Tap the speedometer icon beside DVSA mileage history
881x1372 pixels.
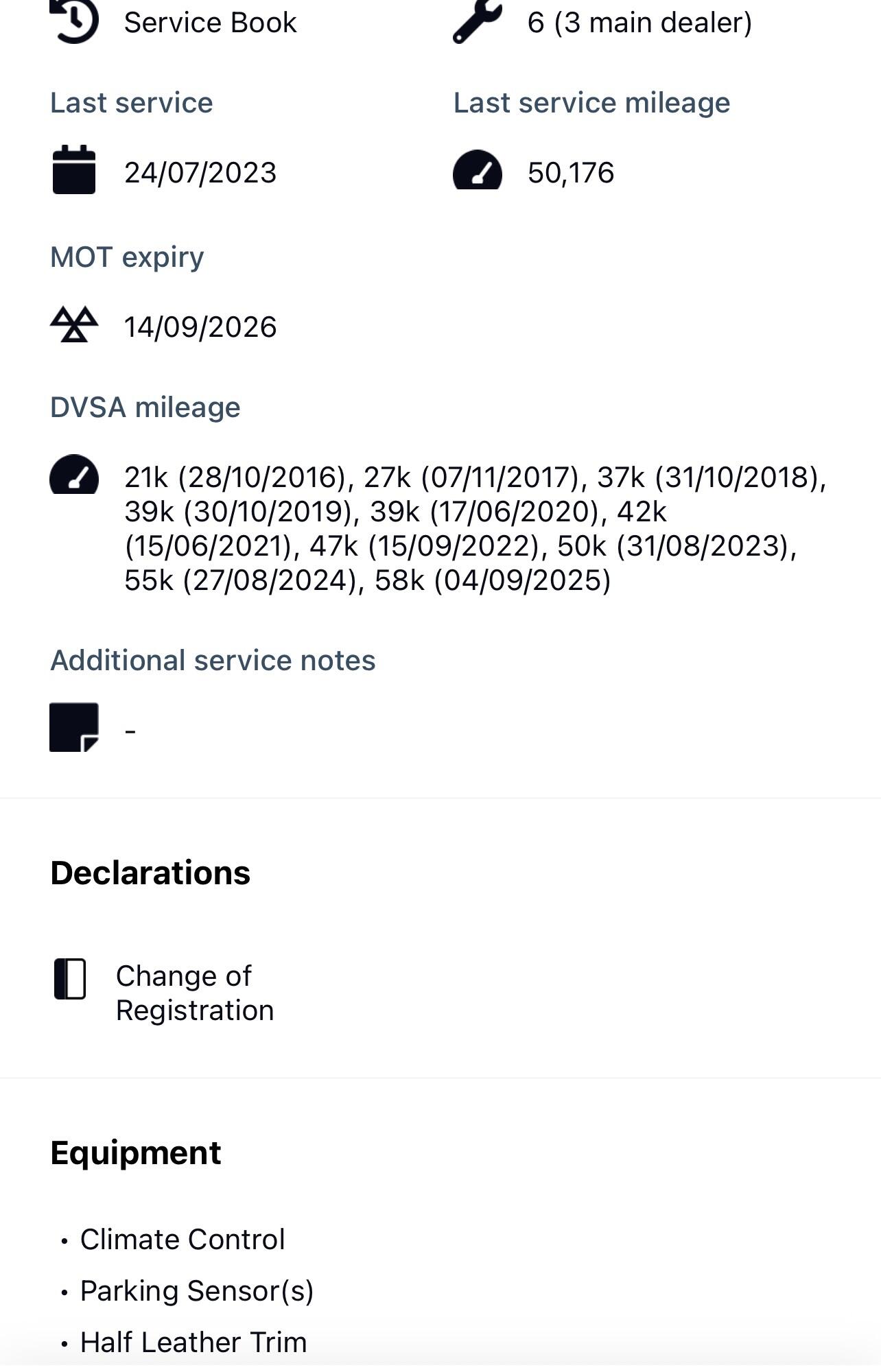point(74,475)
